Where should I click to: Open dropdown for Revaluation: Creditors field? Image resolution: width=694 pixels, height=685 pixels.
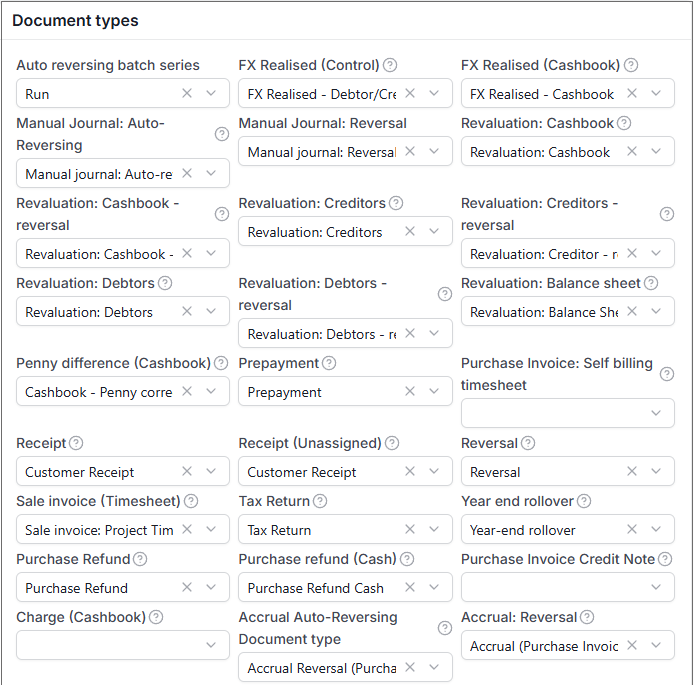pos(434,231)
